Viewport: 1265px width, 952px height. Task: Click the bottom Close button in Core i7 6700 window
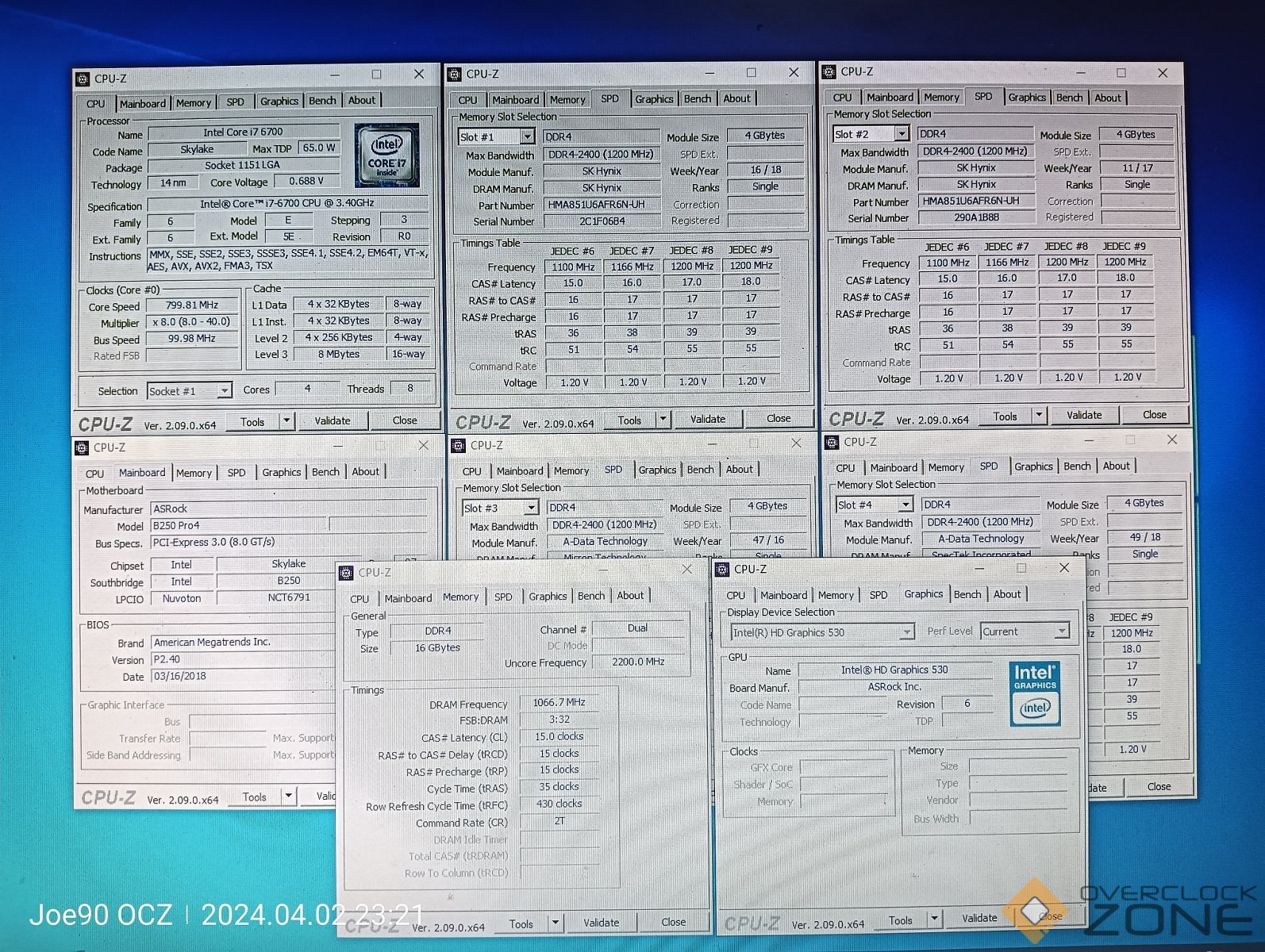(405, 420)
